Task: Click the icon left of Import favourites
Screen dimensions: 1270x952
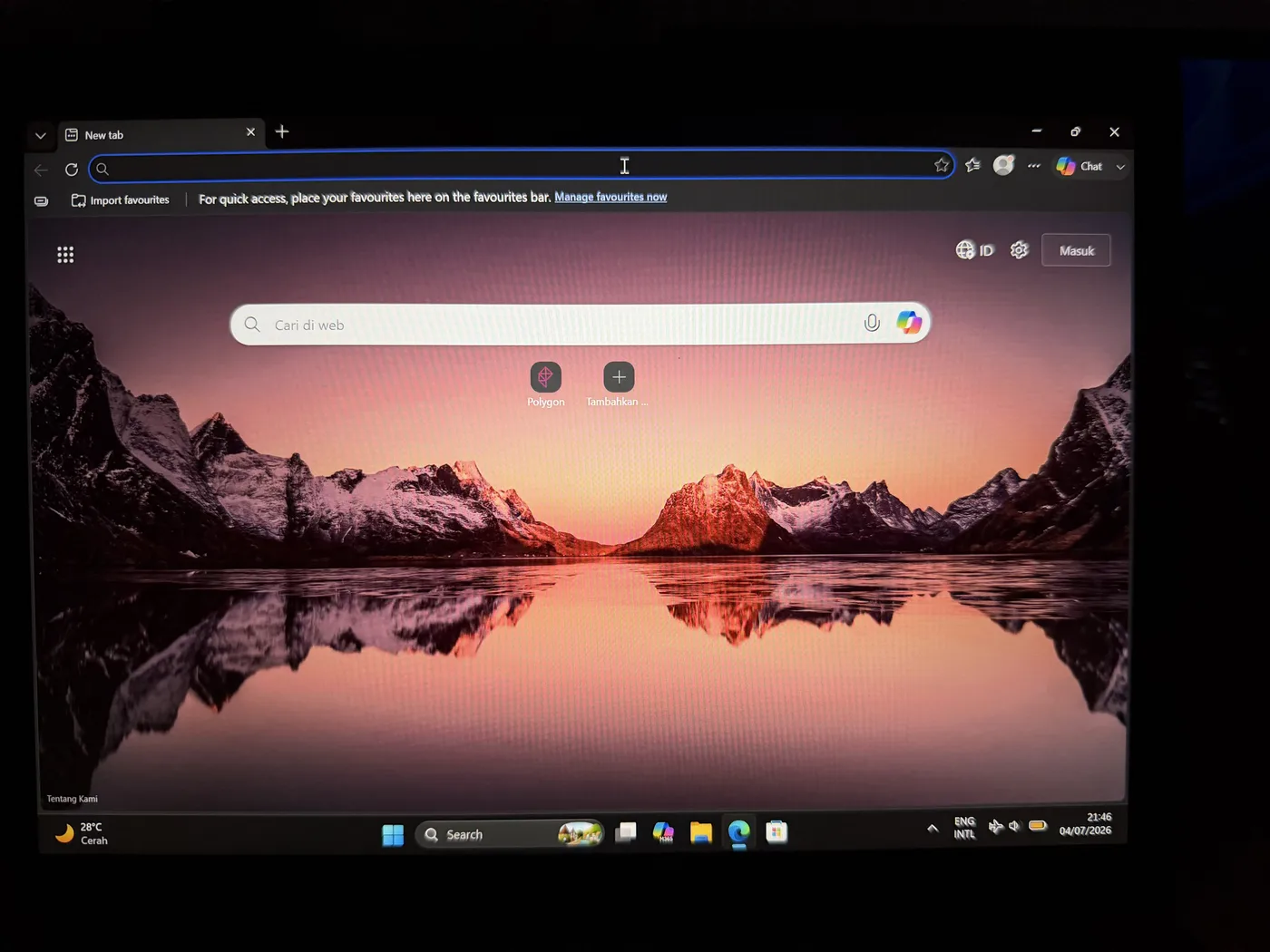Action: click(x=41, y=201)
